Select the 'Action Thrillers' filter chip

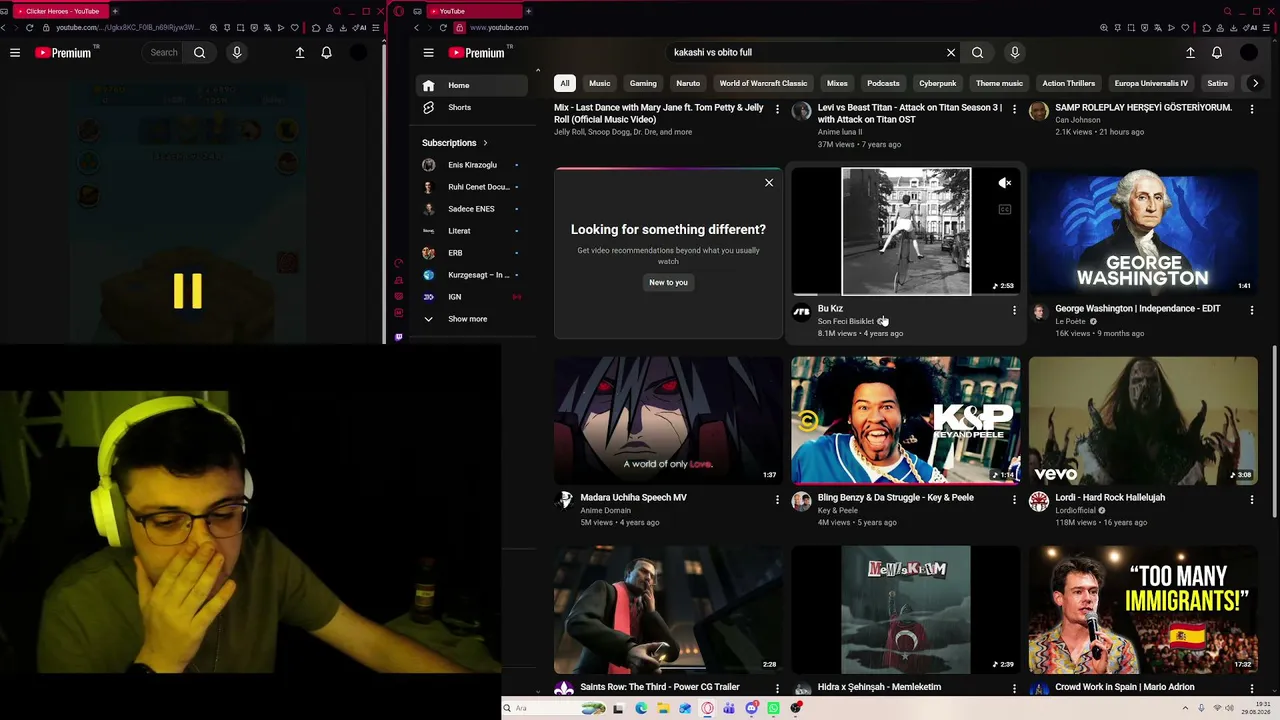1069,83
